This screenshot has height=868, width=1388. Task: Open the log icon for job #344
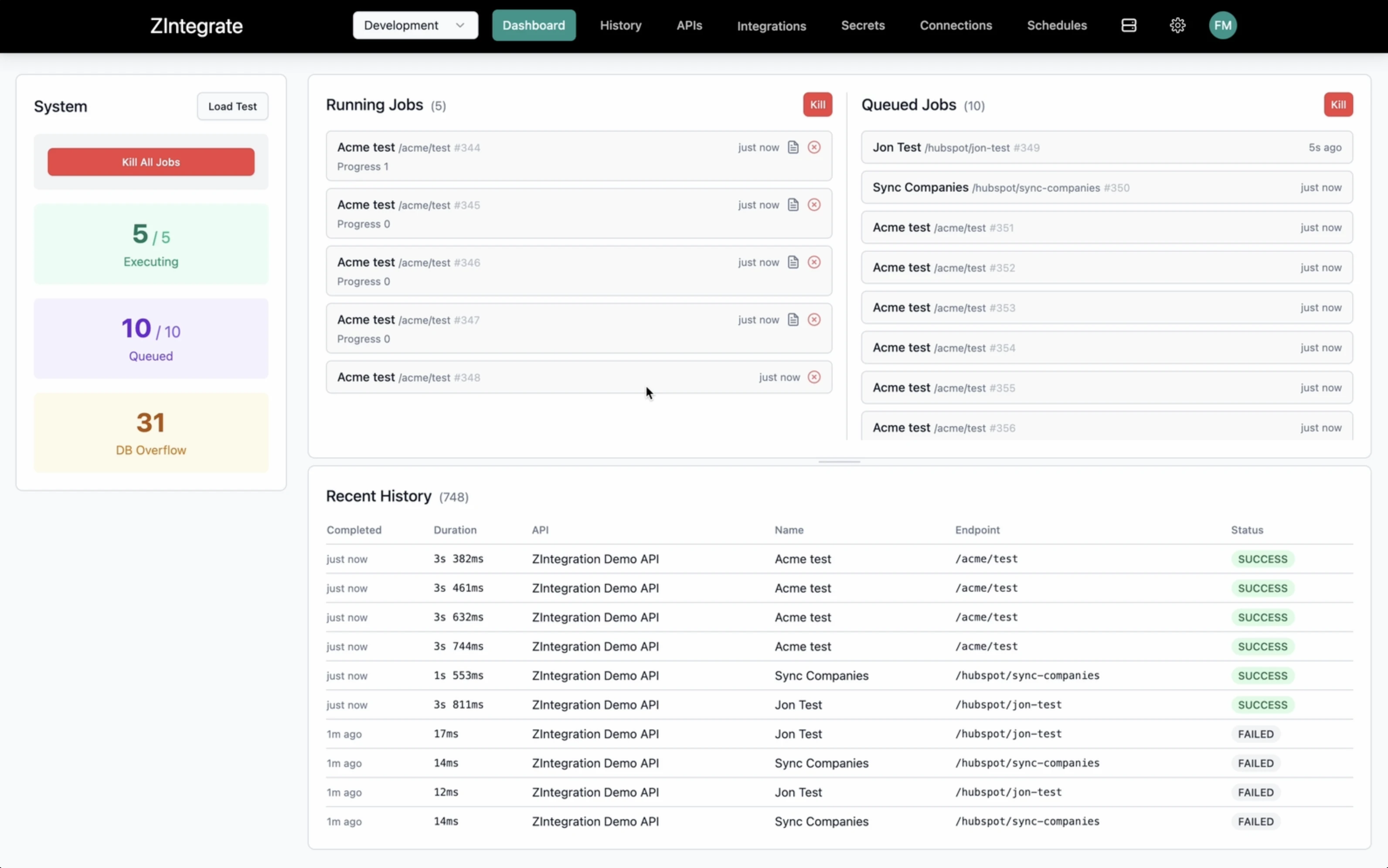coord(793,148)
